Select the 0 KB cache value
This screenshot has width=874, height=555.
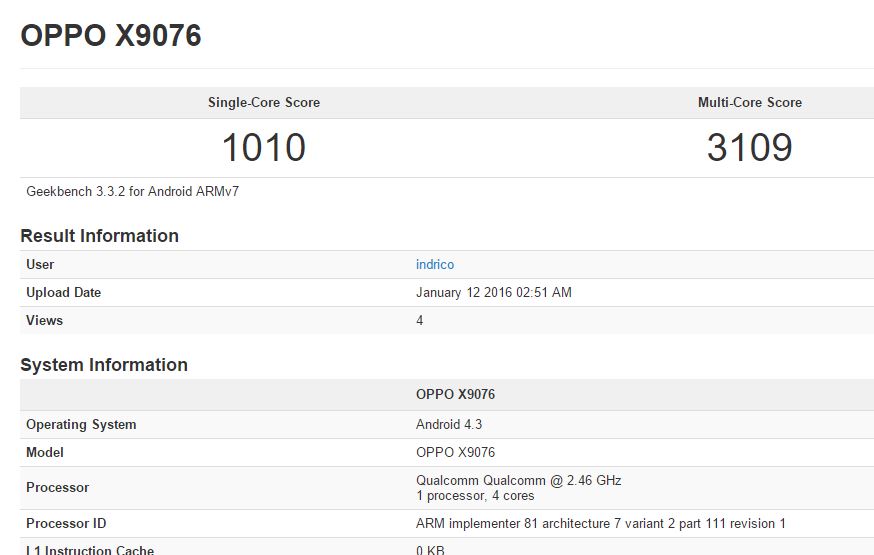[430, 550]
